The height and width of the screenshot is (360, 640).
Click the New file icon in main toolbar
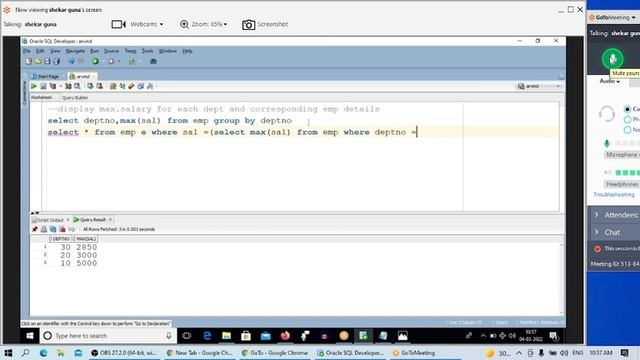pos(29,61)
